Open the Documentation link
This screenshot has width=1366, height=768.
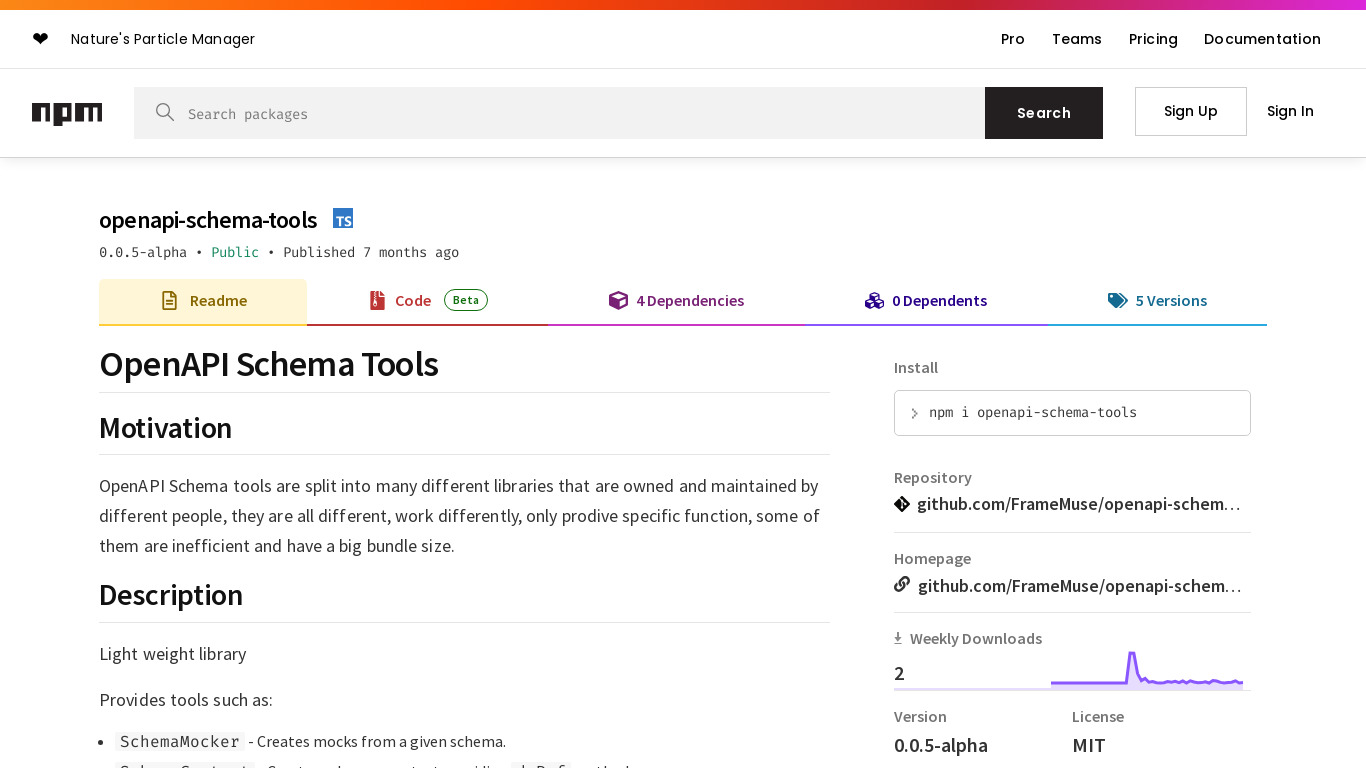1262,39
